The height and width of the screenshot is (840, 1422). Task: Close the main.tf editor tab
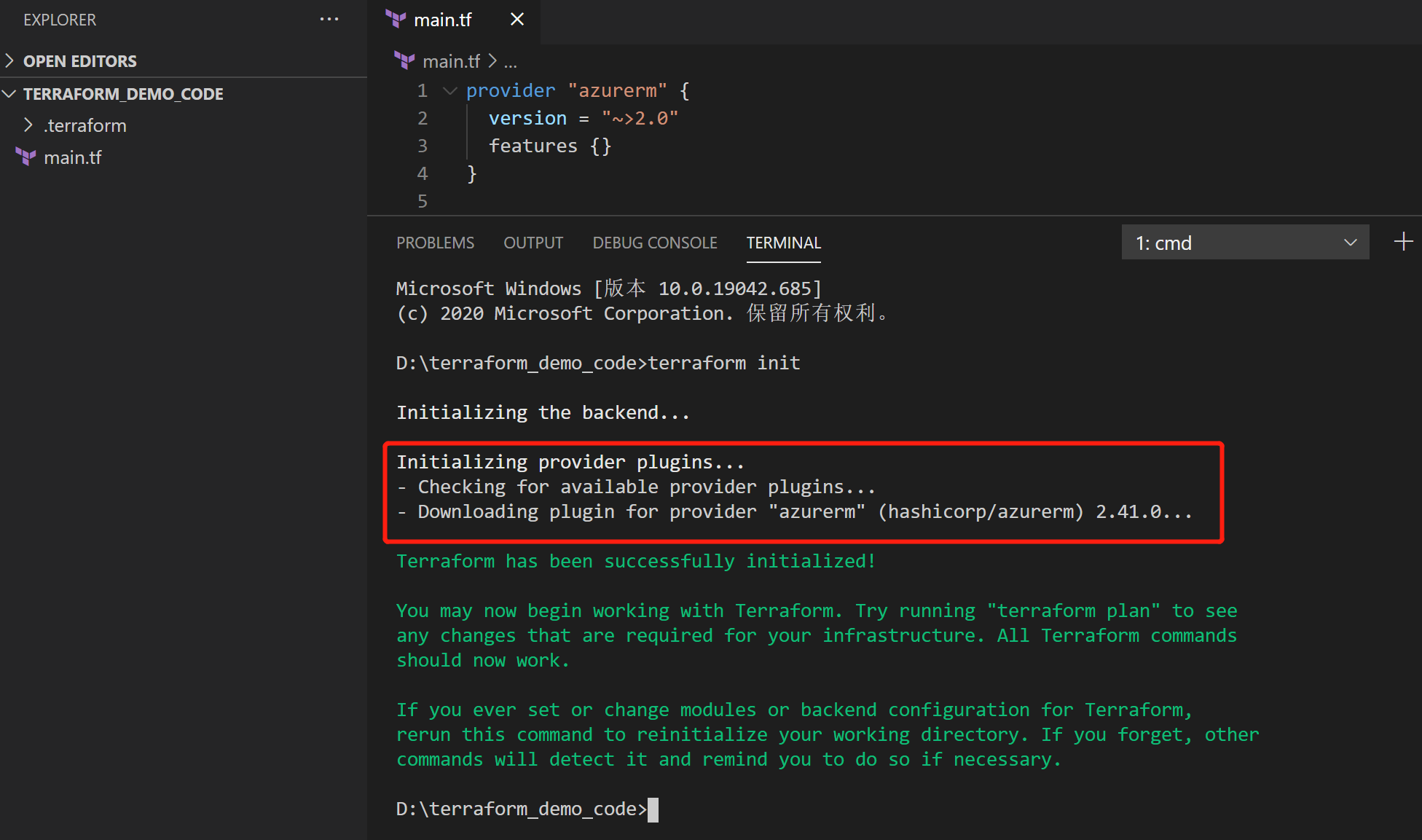(x=516, y=20)
